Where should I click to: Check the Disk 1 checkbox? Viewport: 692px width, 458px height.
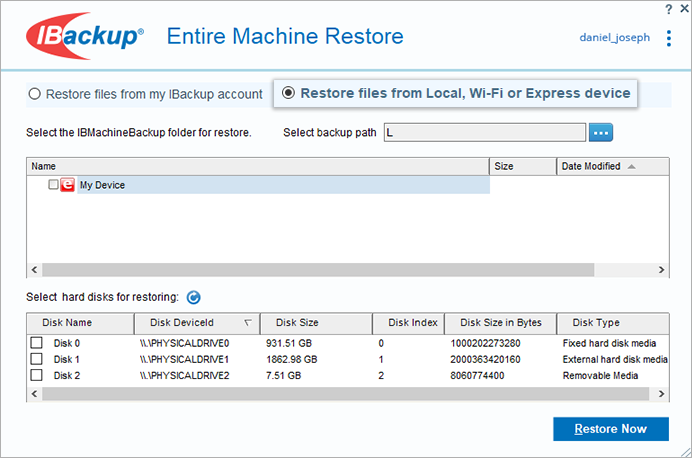pos(37,359)
